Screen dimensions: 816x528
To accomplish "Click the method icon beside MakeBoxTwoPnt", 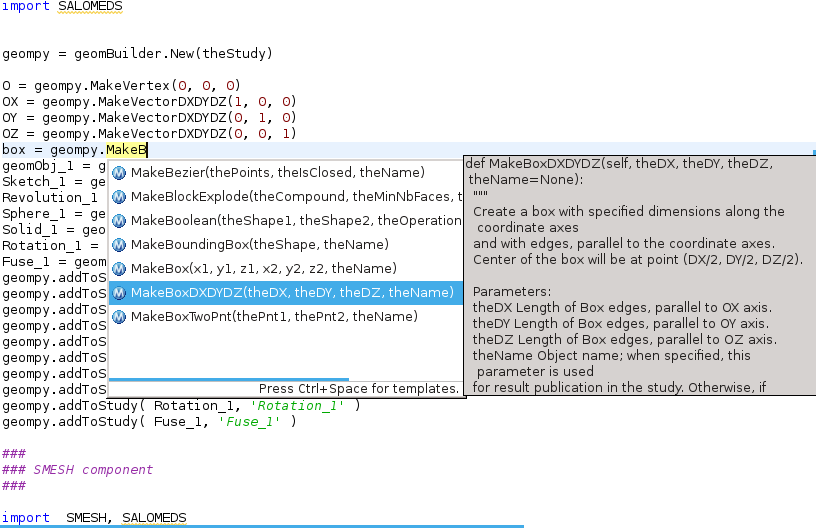I will 119,317.
